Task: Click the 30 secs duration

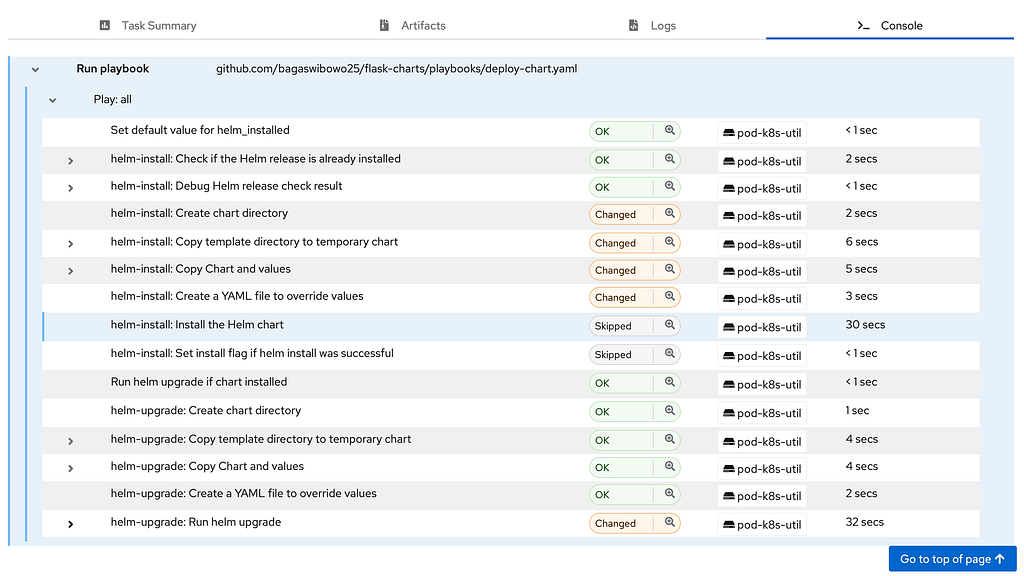Action: (x=865, y=325)
